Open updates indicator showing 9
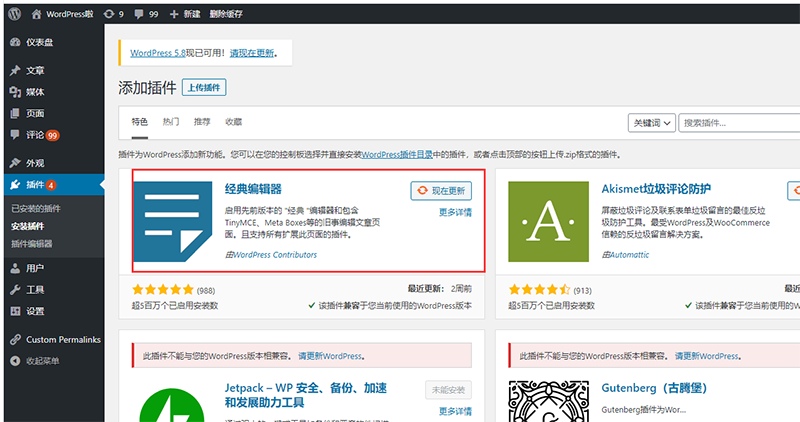 [x=114, y=14]
